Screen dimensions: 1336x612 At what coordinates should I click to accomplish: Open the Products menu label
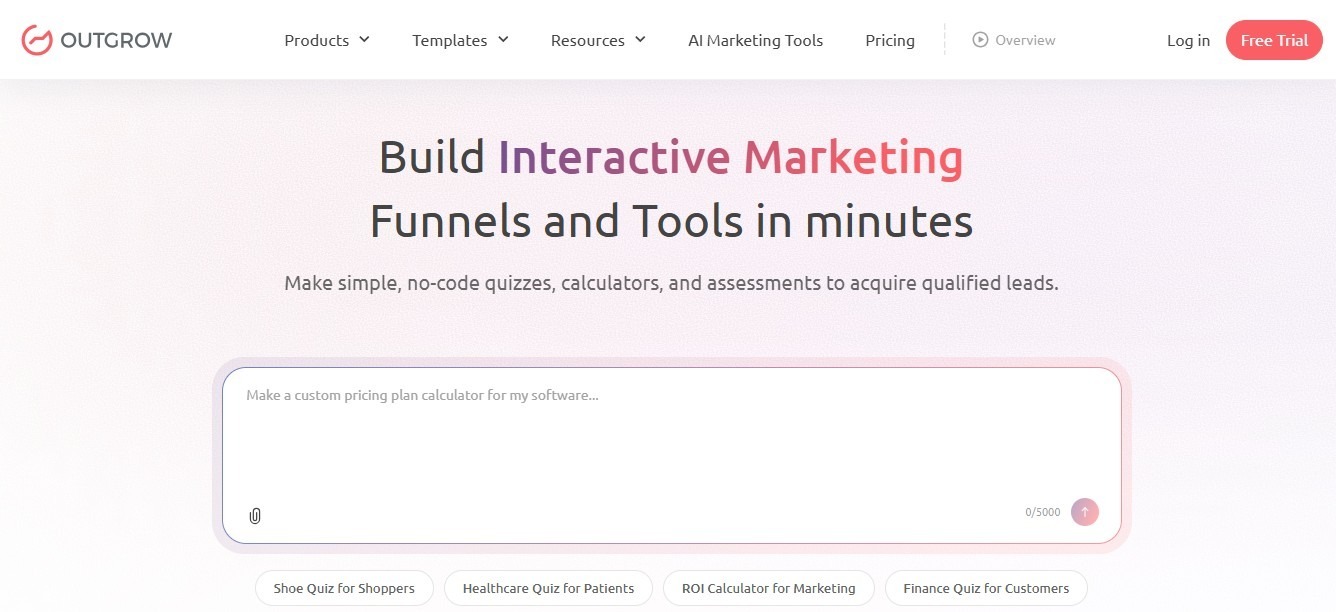coord(316,41)
